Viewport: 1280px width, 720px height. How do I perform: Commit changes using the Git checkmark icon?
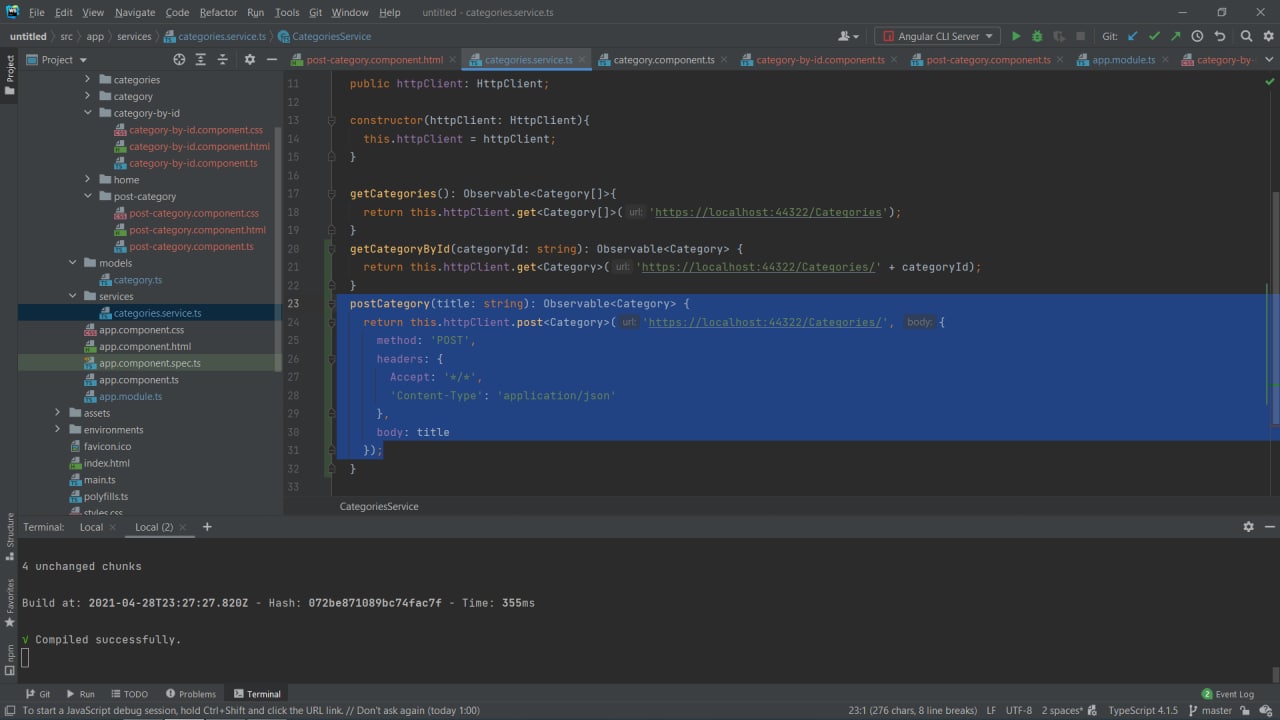click(x=1154, y=36)
